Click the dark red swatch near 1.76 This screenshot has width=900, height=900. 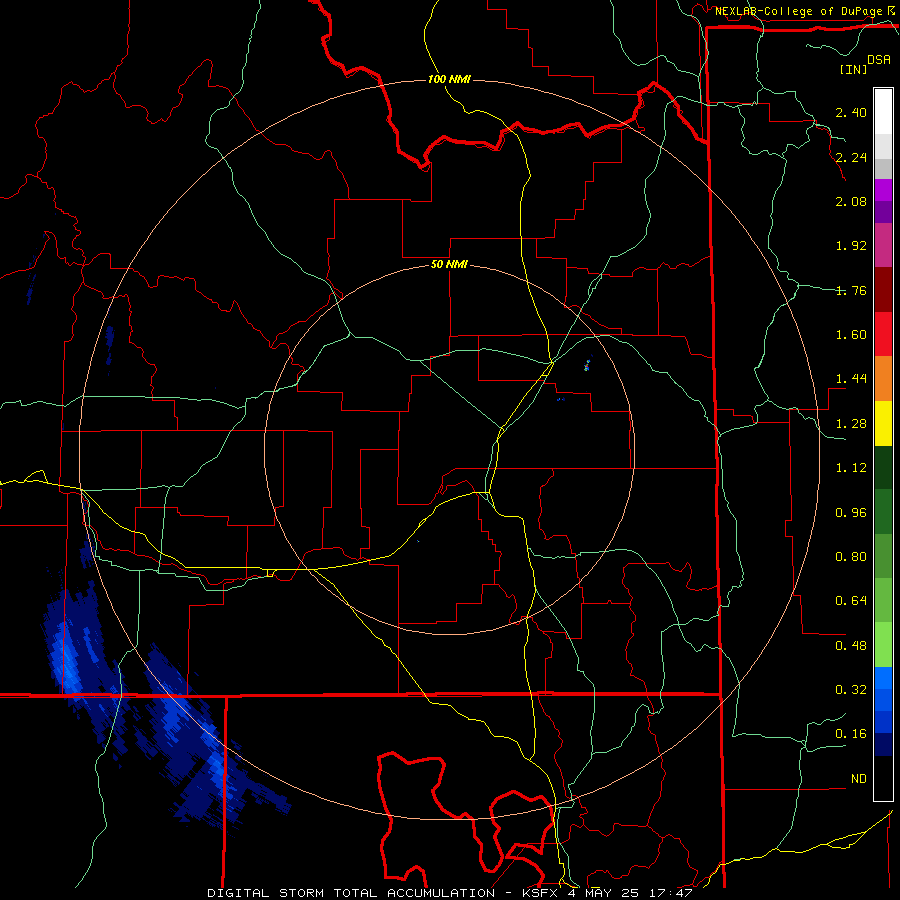pyautogui.click(x=883, y=289)
